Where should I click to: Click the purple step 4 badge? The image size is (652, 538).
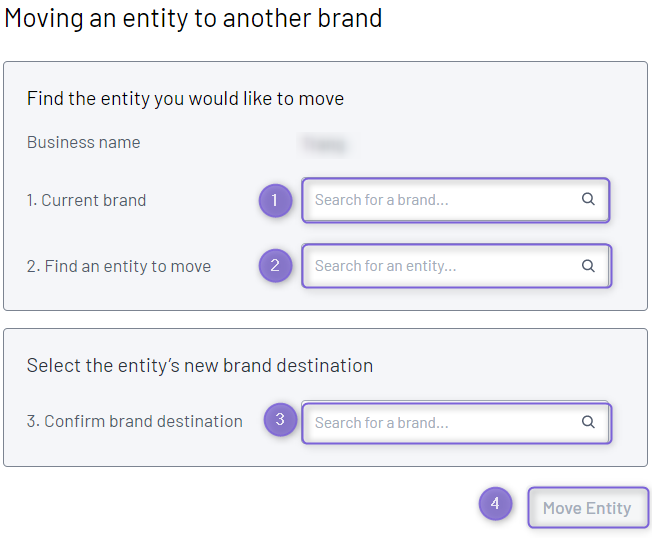[x=495, y=503]
